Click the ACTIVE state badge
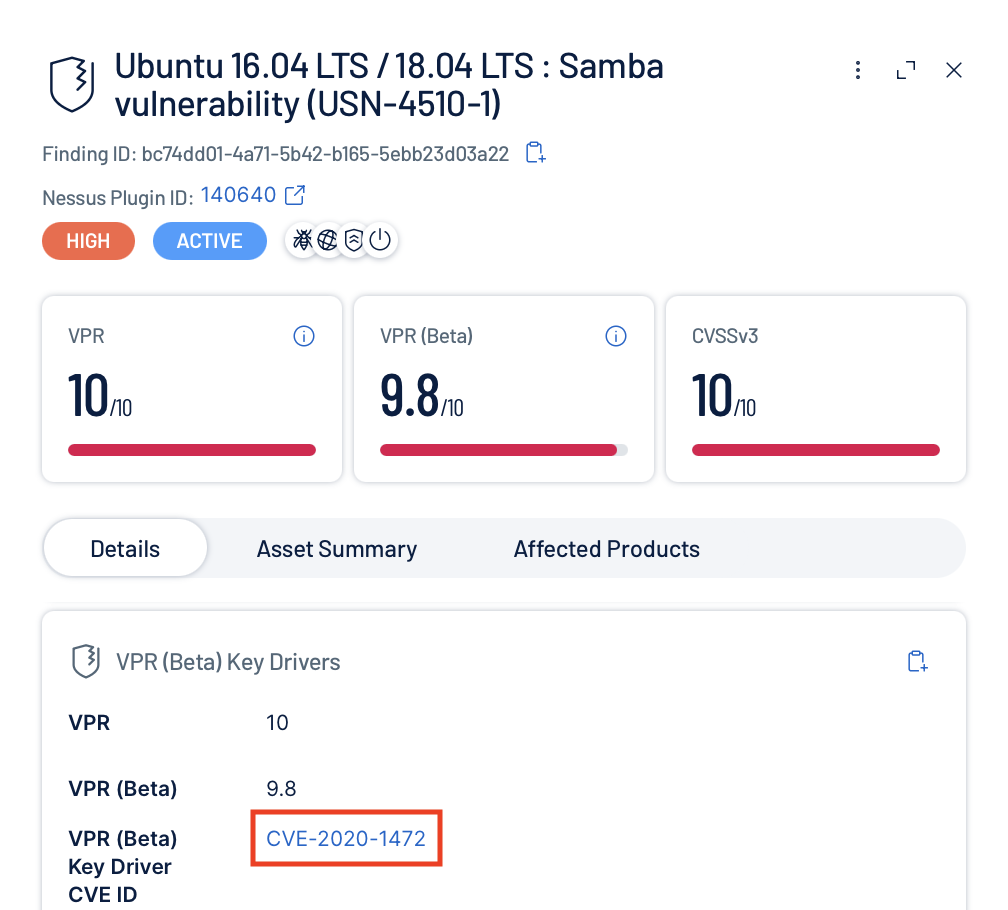The height and width of the screenshot is (910, 1008). pos(210,241)
